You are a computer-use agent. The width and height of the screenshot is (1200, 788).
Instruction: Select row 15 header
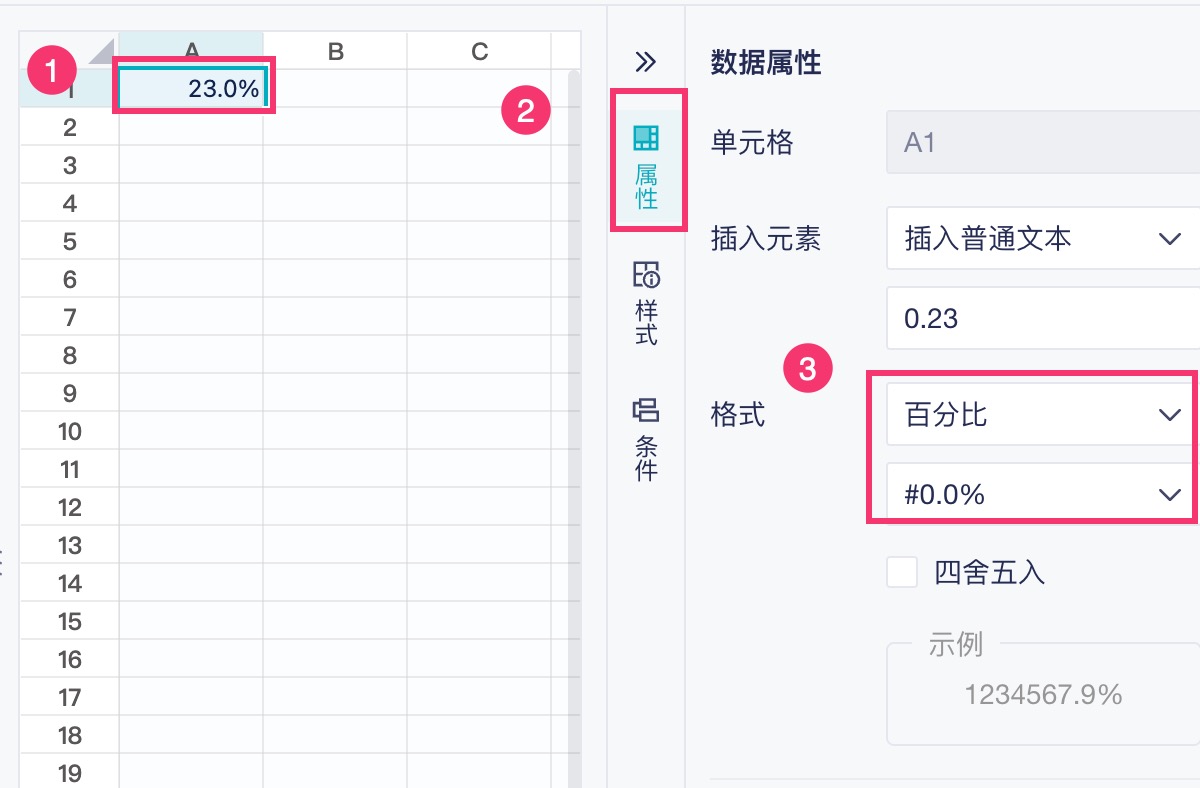(x=69, y=621)
